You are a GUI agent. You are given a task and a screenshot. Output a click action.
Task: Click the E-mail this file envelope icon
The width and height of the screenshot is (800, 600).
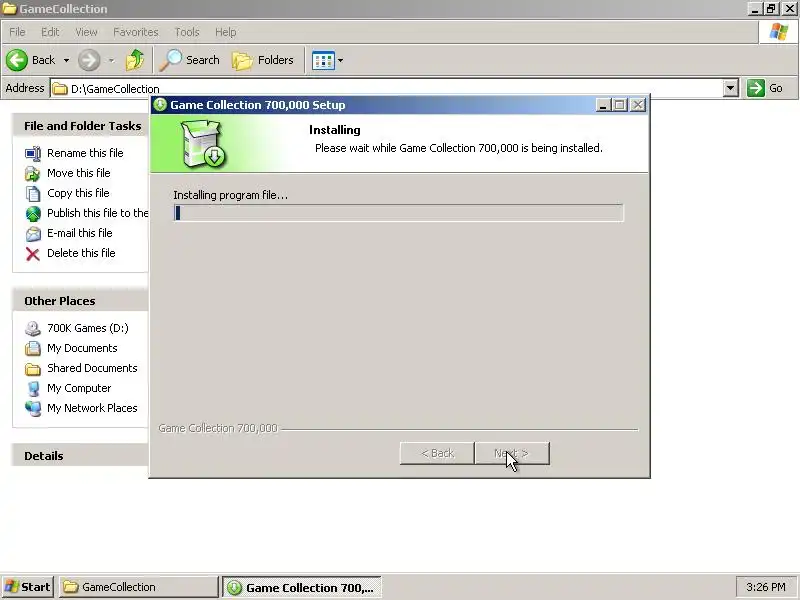coord(33,234)
